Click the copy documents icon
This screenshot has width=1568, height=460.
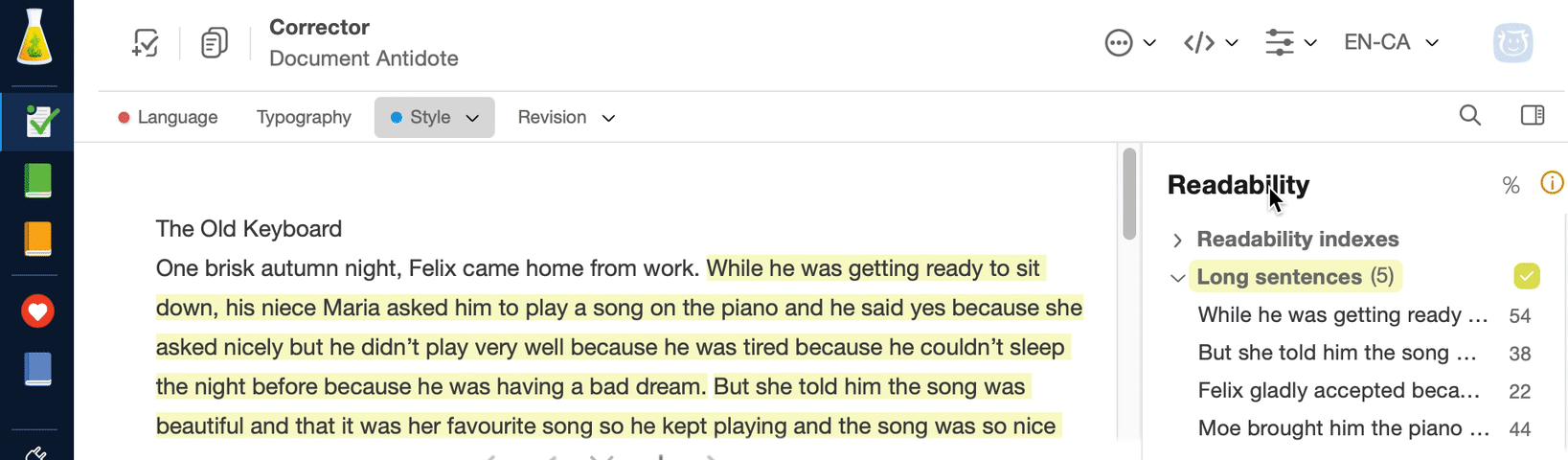[214, 43]
